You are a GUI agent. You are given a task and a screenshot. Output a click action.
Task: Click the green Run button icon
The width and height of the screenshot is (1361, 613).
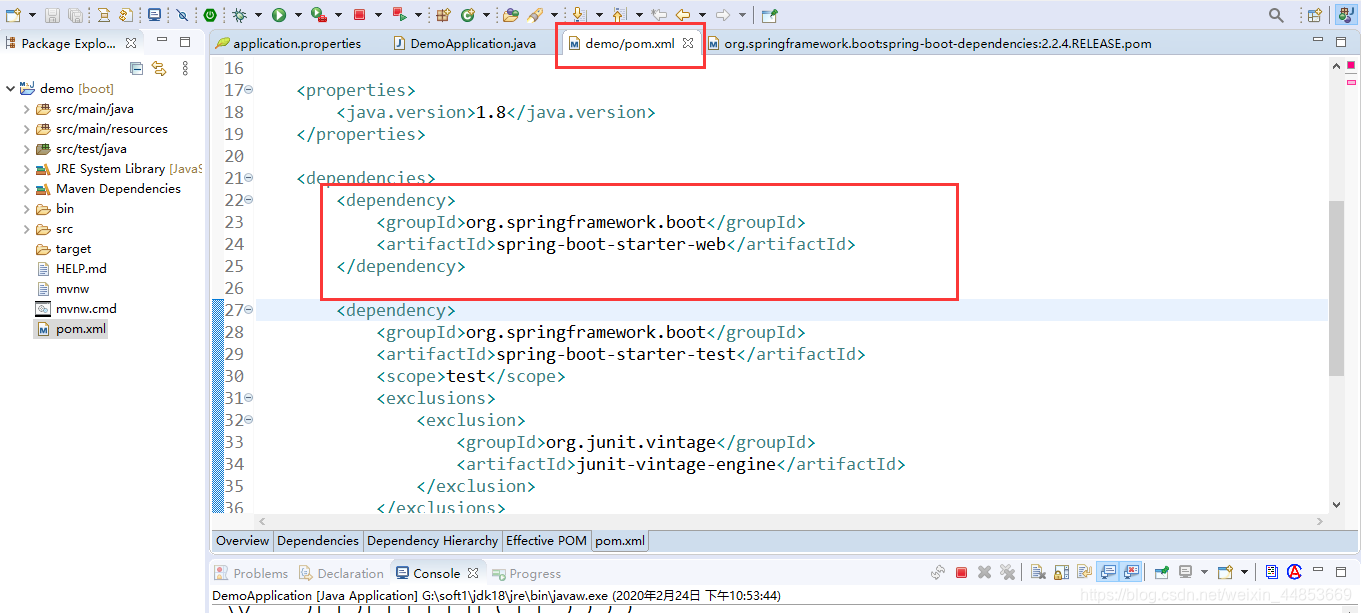point(279,15)
